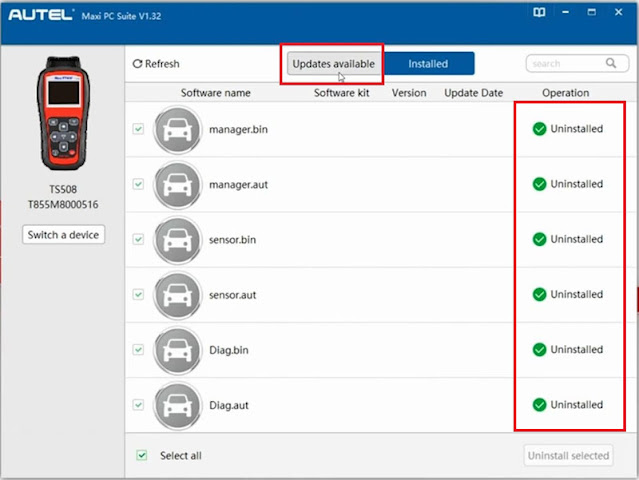This screenshot has width=639, height=480.
Task: Click the Update Date column header
Action: tap(474, 93)
